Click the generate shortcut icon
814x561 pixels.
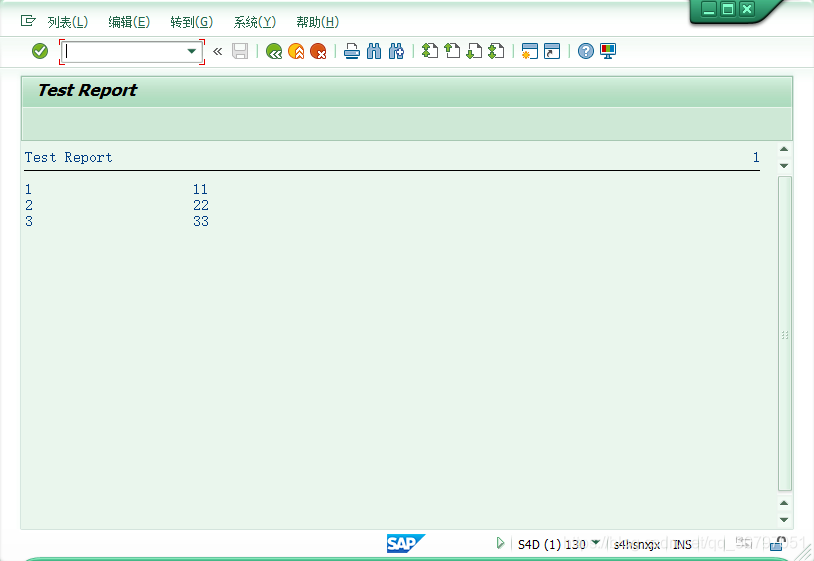tap(552, 51)
